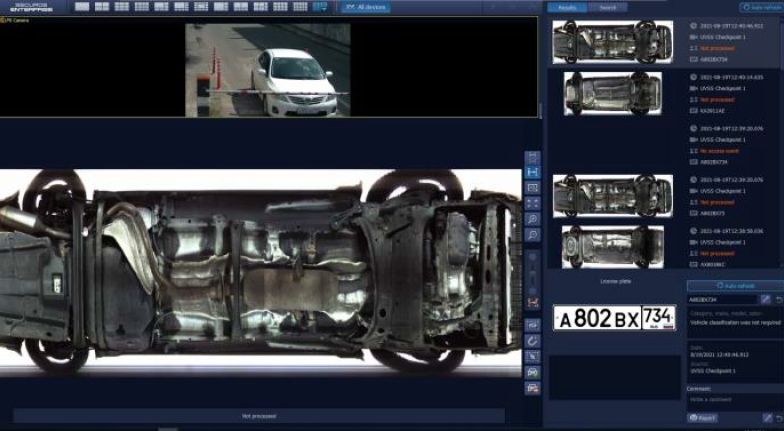
Task: Open the All devices list
Action: coord(366,7)
